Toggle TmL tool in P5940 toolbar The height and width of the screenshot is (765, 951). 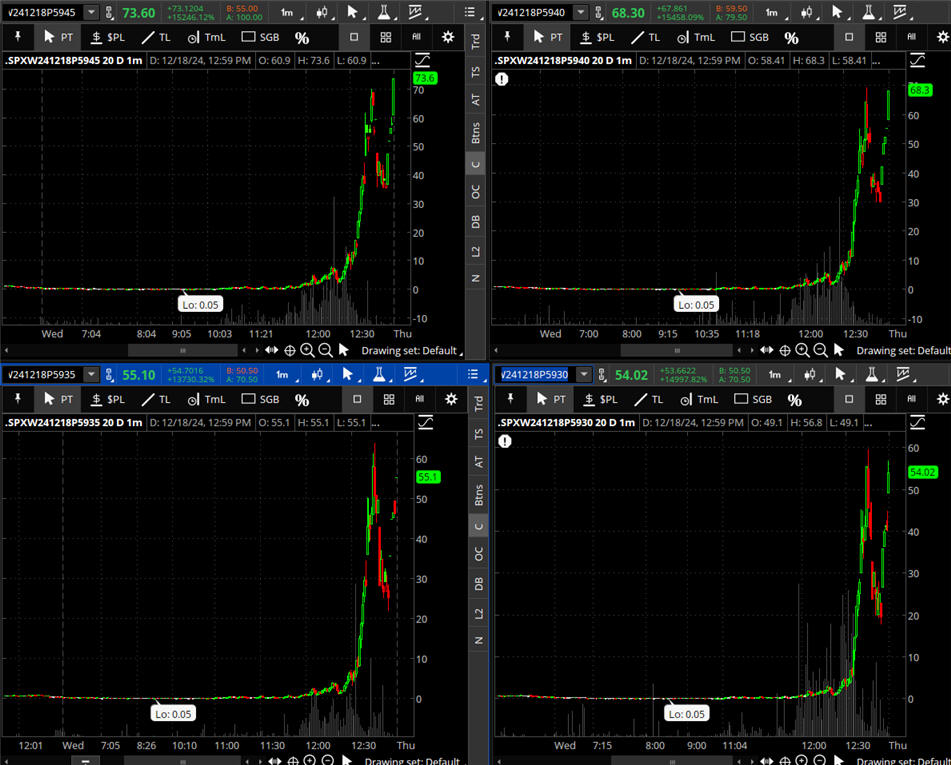click(696, 37)
